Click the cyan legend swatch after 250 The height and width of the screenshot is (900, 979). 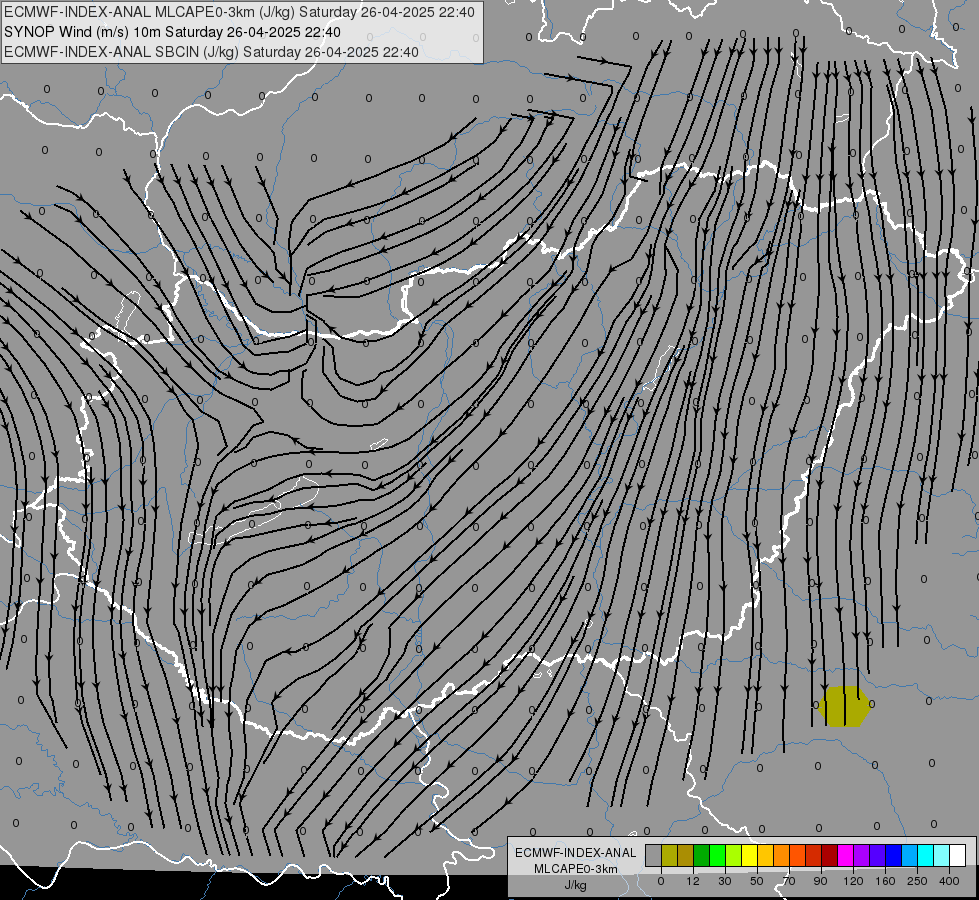[x=926, y=855]
